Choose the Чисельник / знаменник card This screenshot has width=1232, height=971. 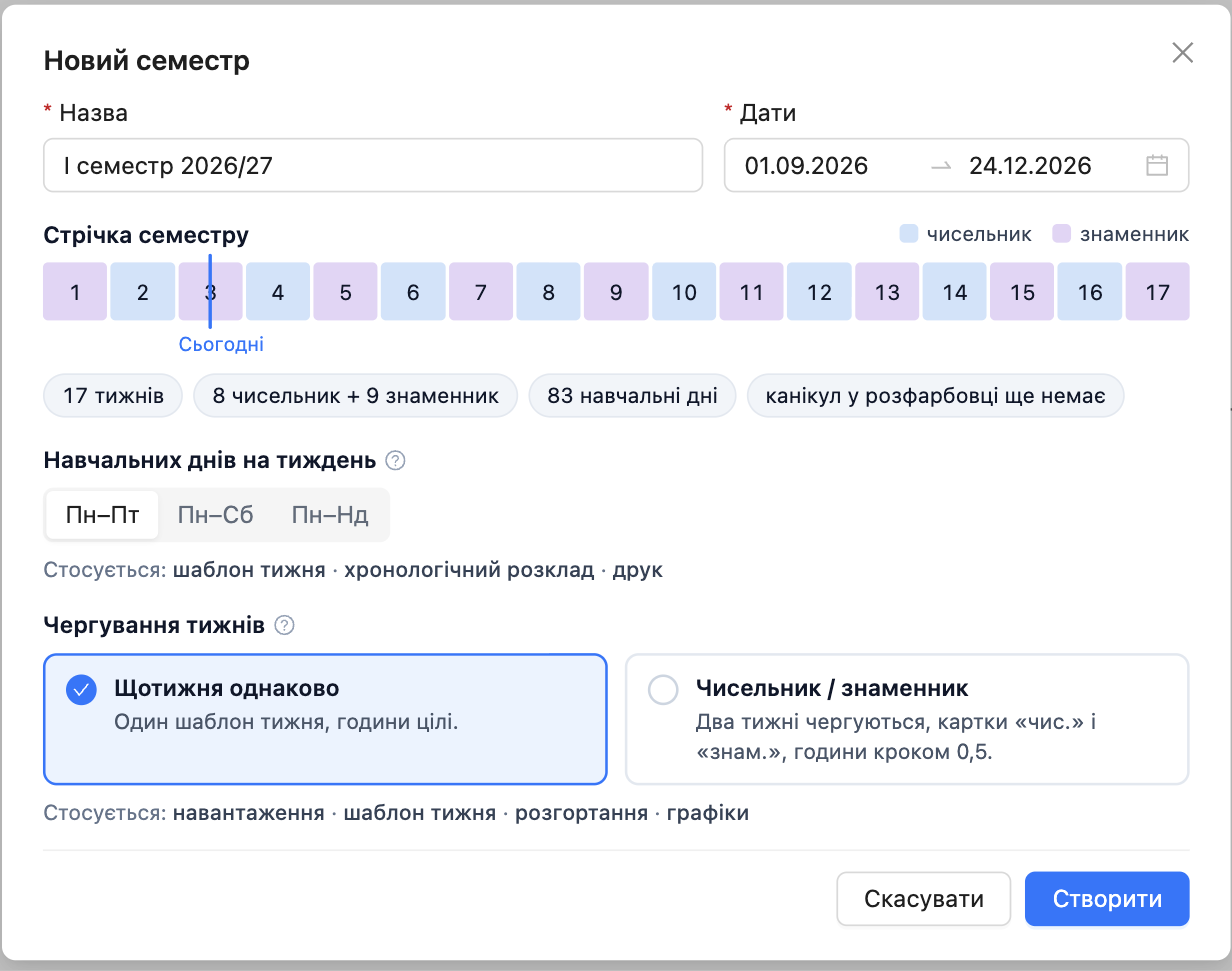pos(907,719)
